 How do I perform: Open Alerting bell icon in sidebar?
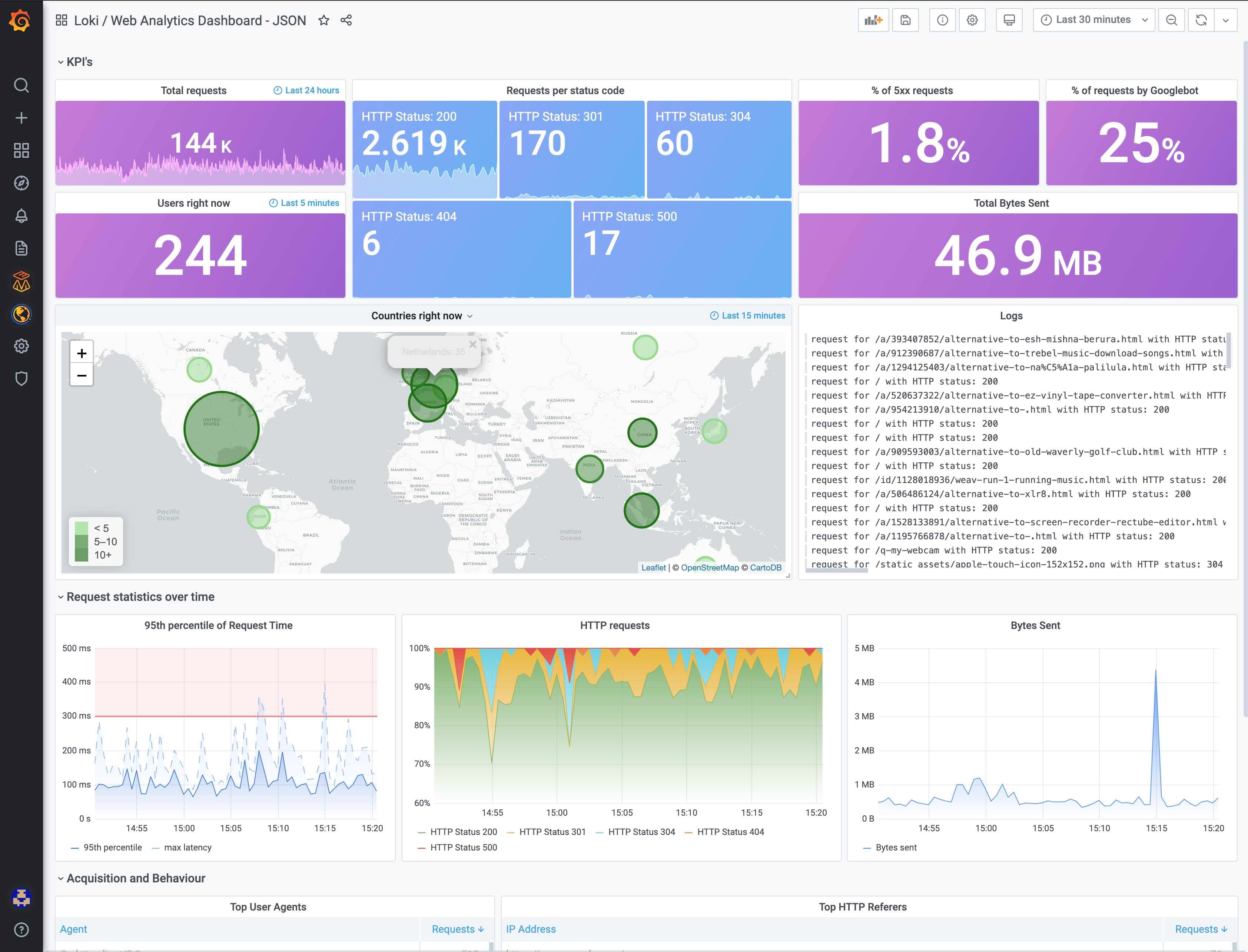pyautogui.click(x=21, y=216)
